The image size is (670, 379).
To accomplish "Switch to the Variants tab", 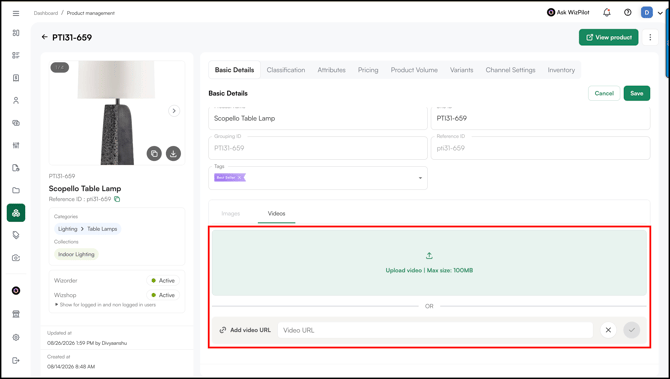I will coord(461,70).
